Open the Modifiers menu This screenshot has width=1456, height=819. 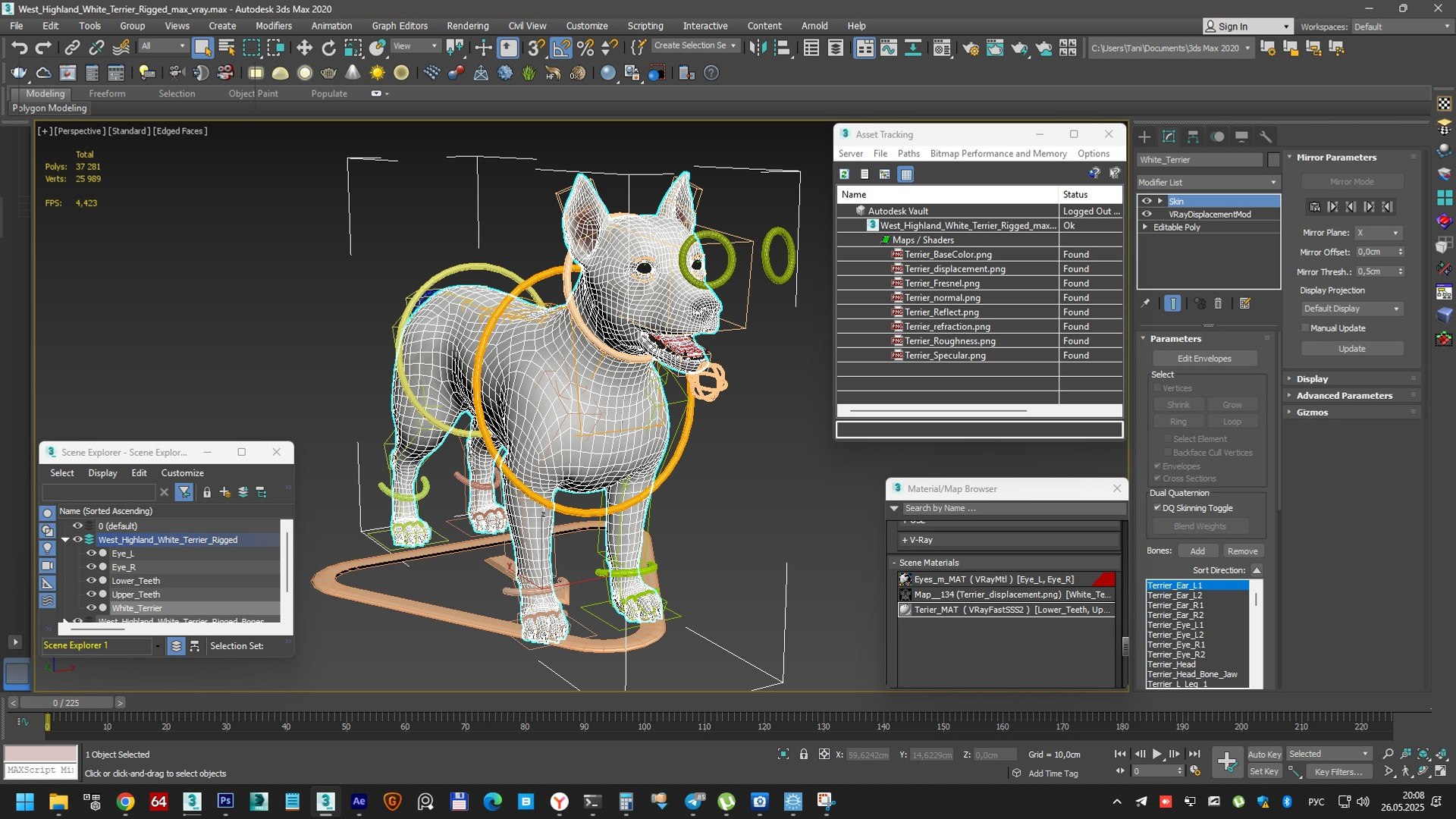274,26
